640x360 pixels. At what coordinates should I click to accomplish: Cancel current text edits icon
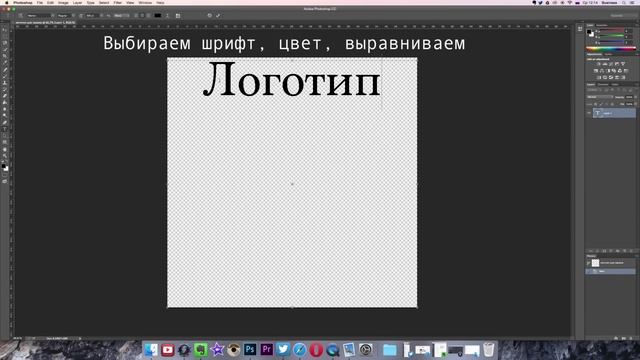coord(209,16)
